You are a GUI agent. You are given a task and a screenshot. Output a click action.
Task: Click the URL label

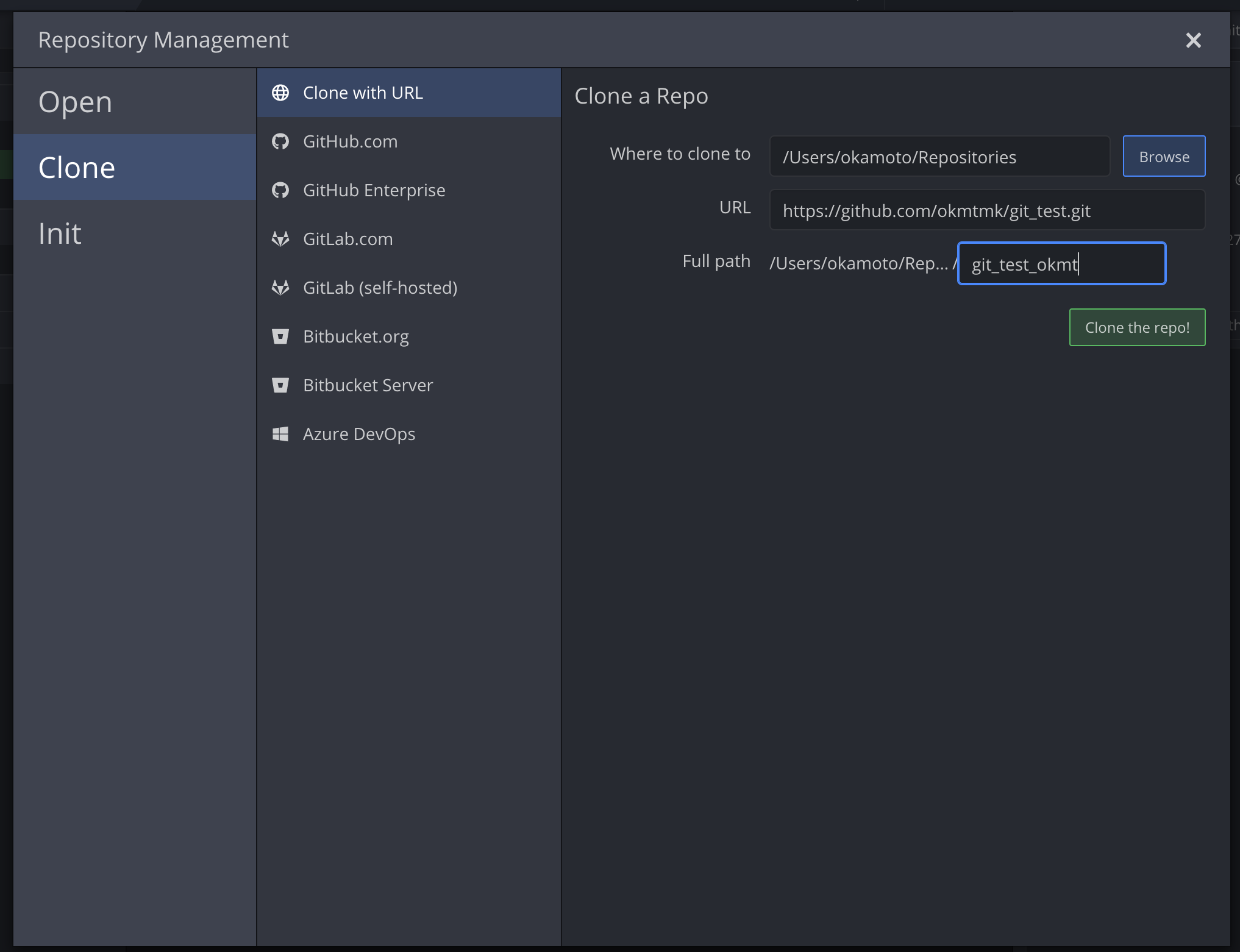(735, 208)
